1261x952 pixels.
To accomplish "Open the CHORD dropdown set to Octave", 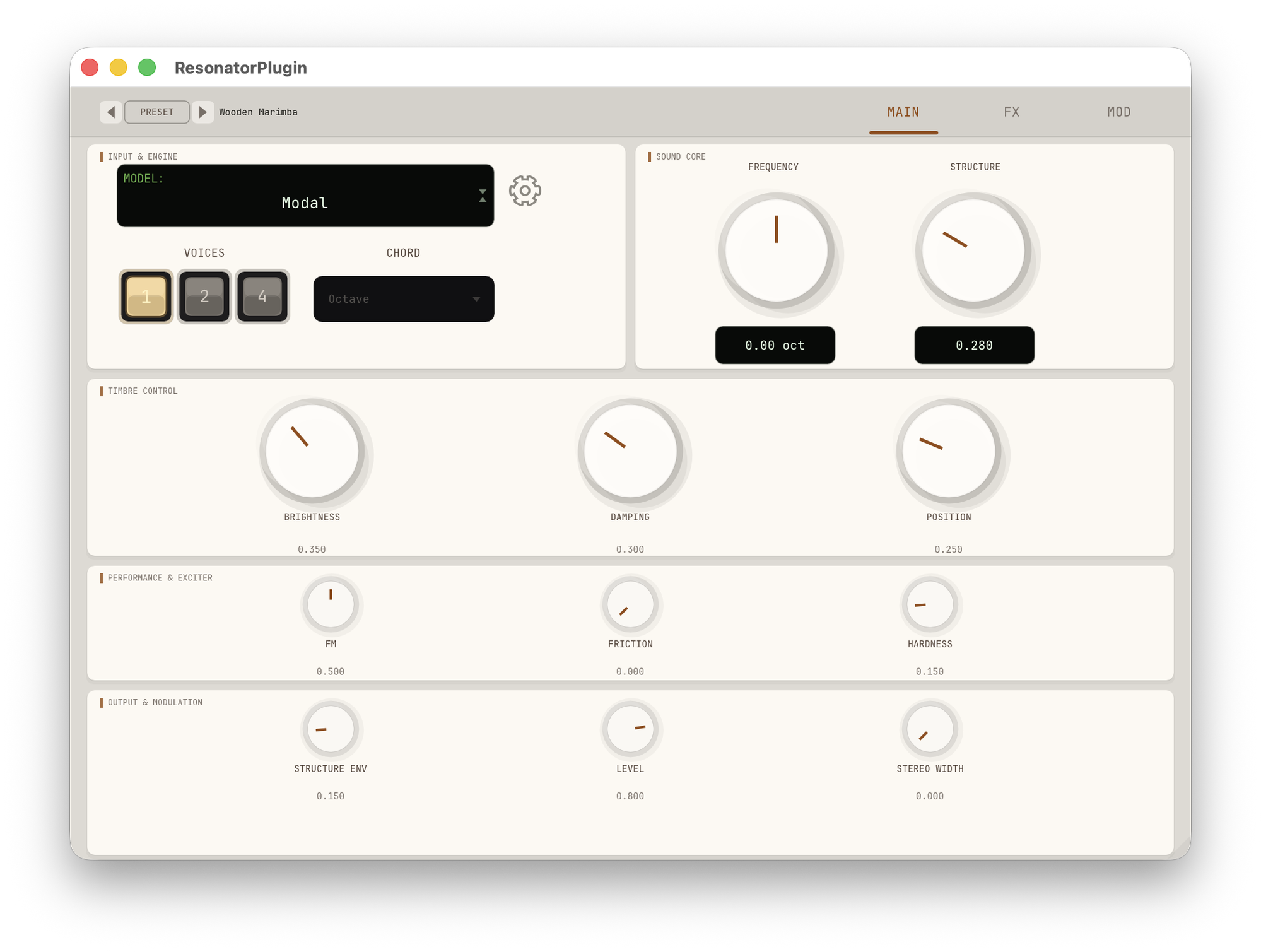I will coord(403,299).
